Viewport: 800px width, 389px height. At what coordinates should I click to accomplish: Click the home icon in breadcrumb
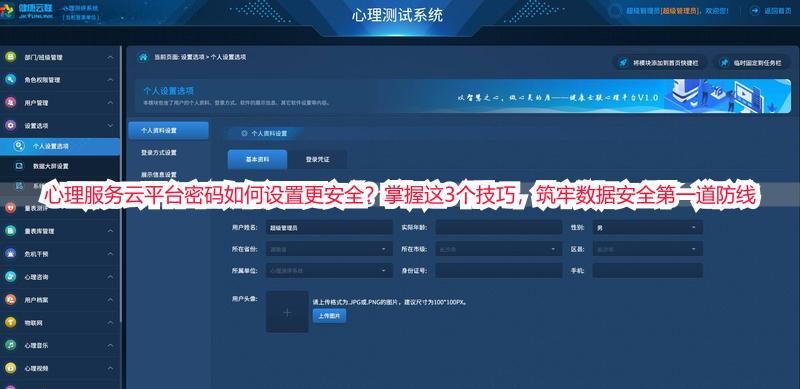point(143,57)
